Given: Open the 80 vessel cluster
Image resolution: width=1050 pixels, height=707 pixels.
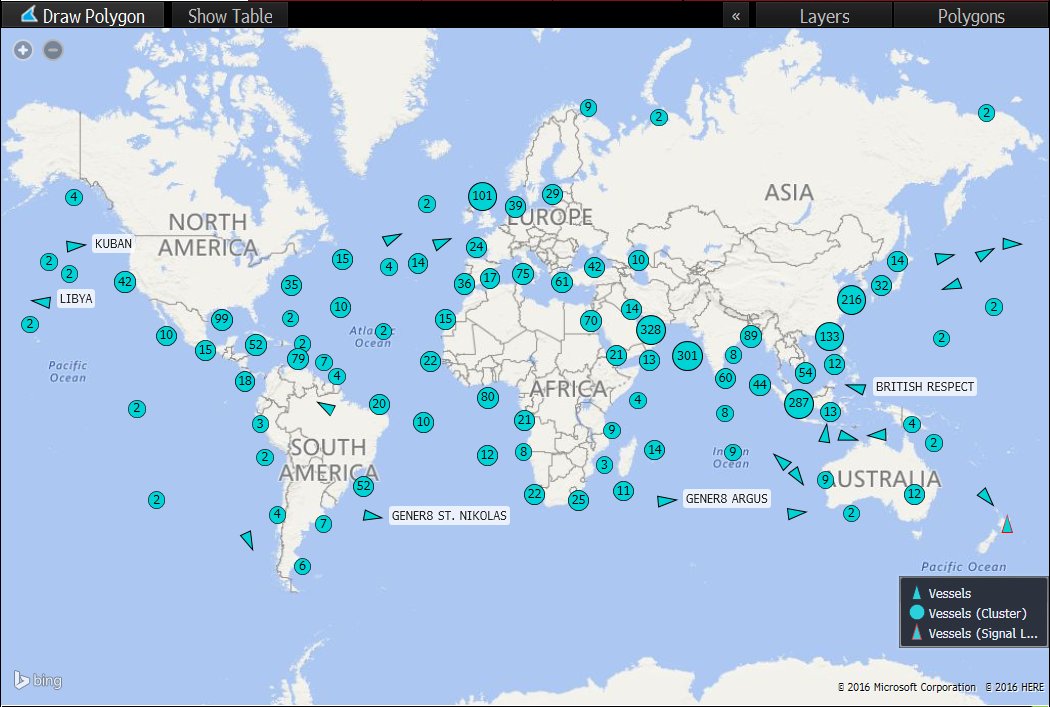Looking at the screenshot, I should [x=488, y=397].
